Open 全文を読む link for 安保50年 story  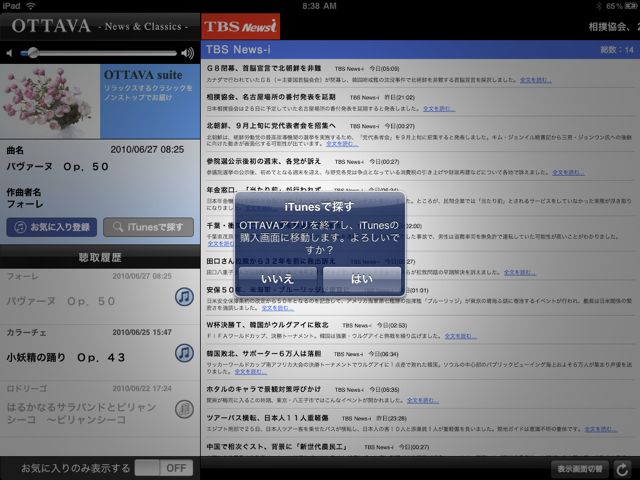click(x=278, y=308)
